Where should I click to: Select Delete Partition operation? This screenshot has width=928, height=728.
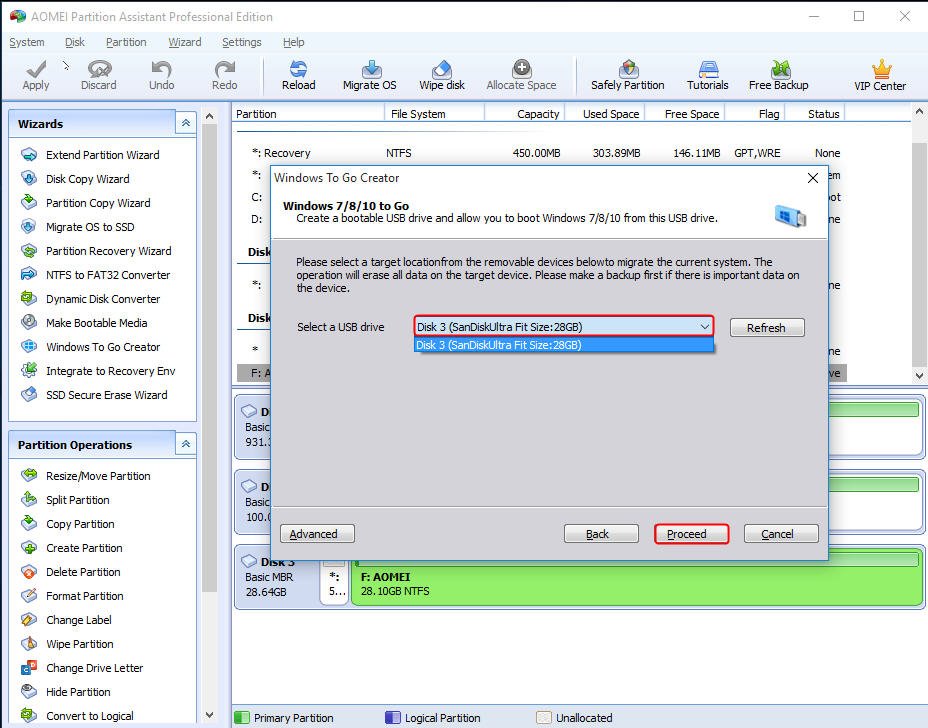click(x=70, y=572)
